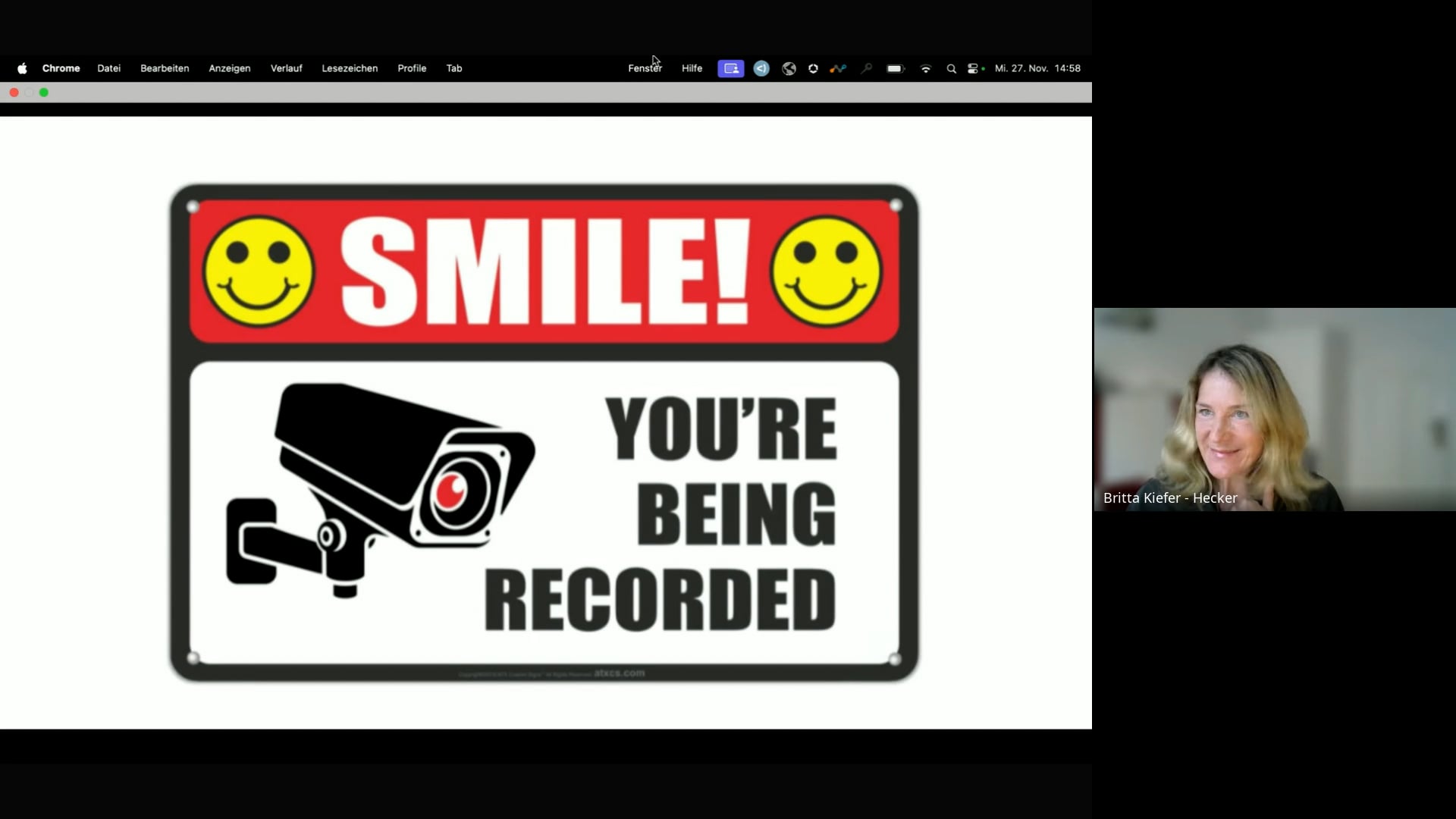This screenshot has height=819, width=1456.
Task: Click the screen sharing/display icon
Action: pyautogui.click(x=732, y=68)
